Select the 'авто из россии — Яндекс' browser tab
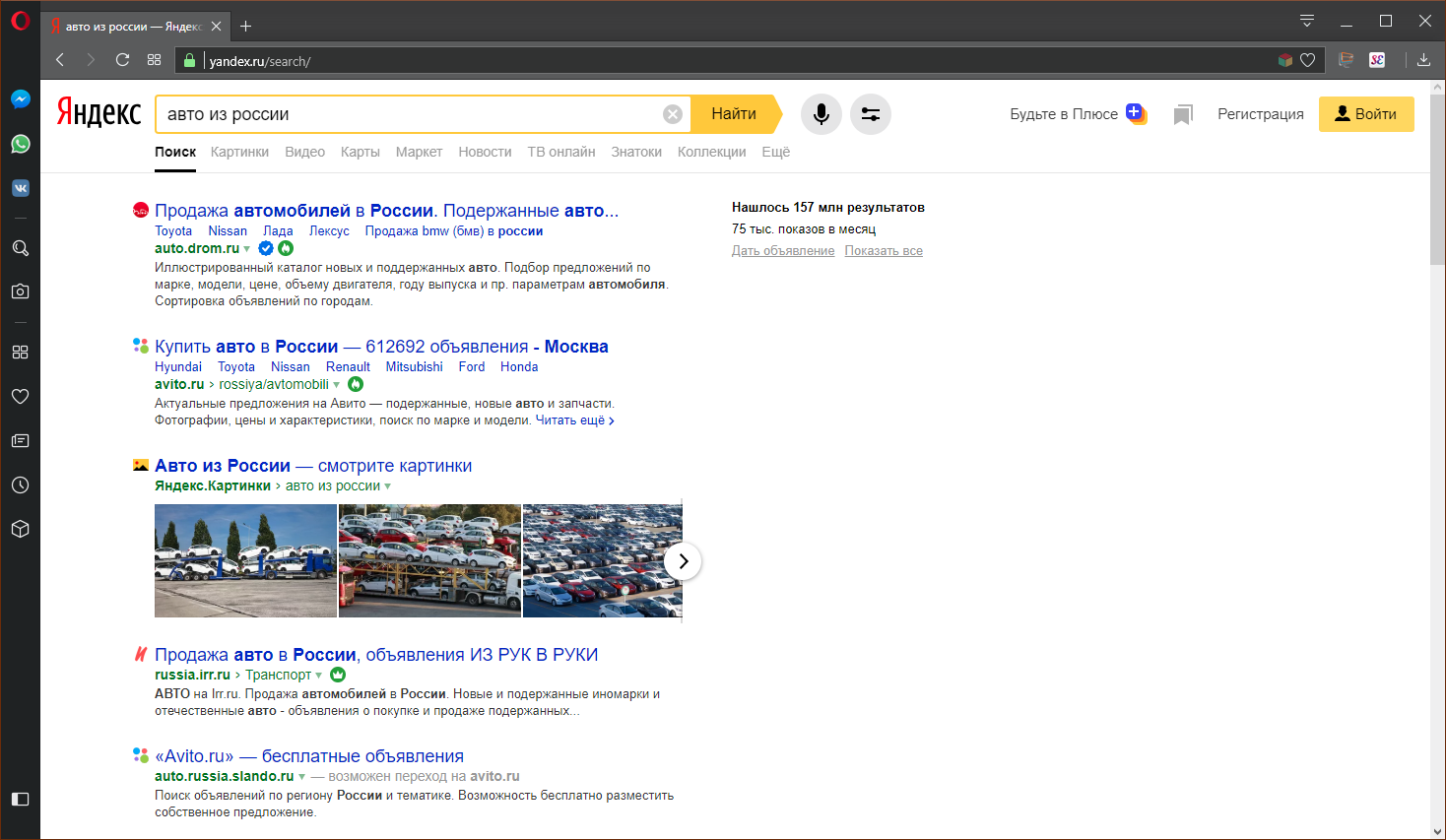This screenshot has height=840, width=1446. 136,27
